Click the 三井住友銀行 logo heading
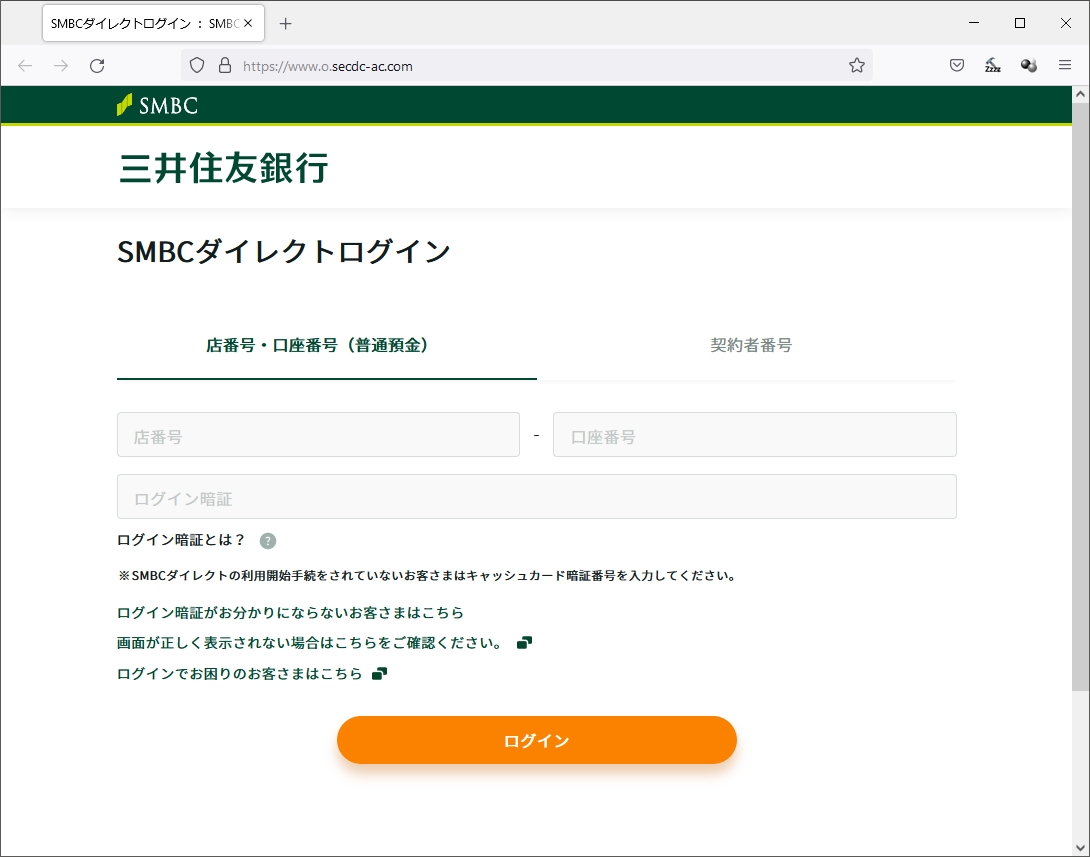The image size is (1090, 857). coord(223,168)
